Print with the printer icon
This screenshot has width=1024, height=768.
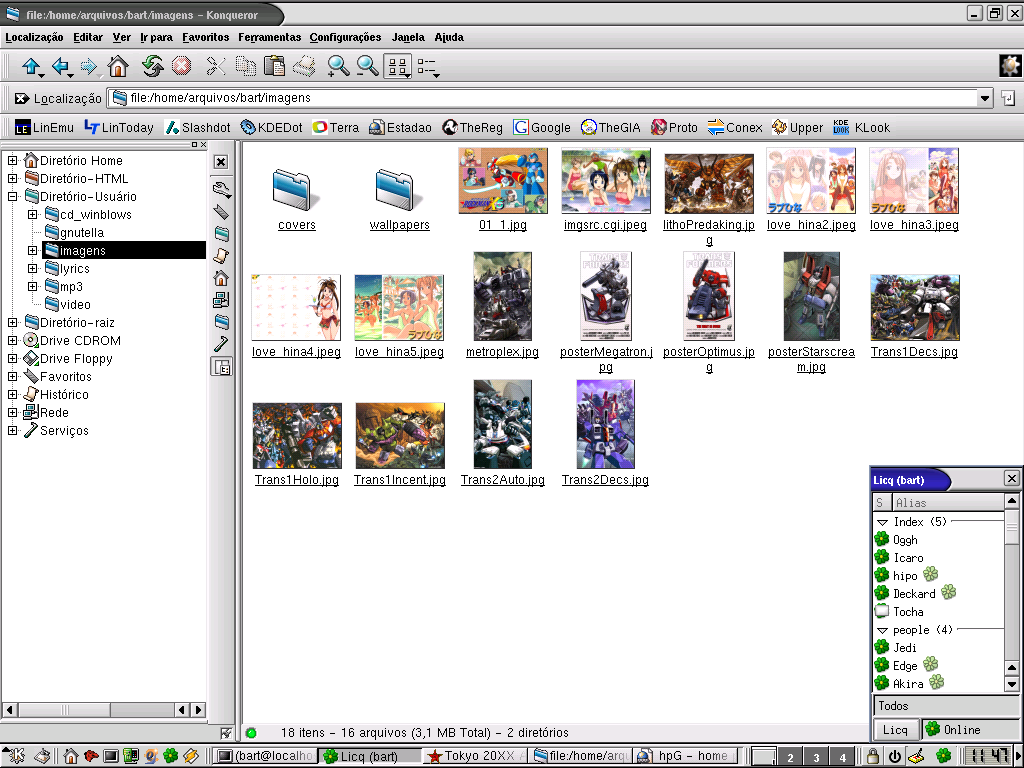(304, 66)
